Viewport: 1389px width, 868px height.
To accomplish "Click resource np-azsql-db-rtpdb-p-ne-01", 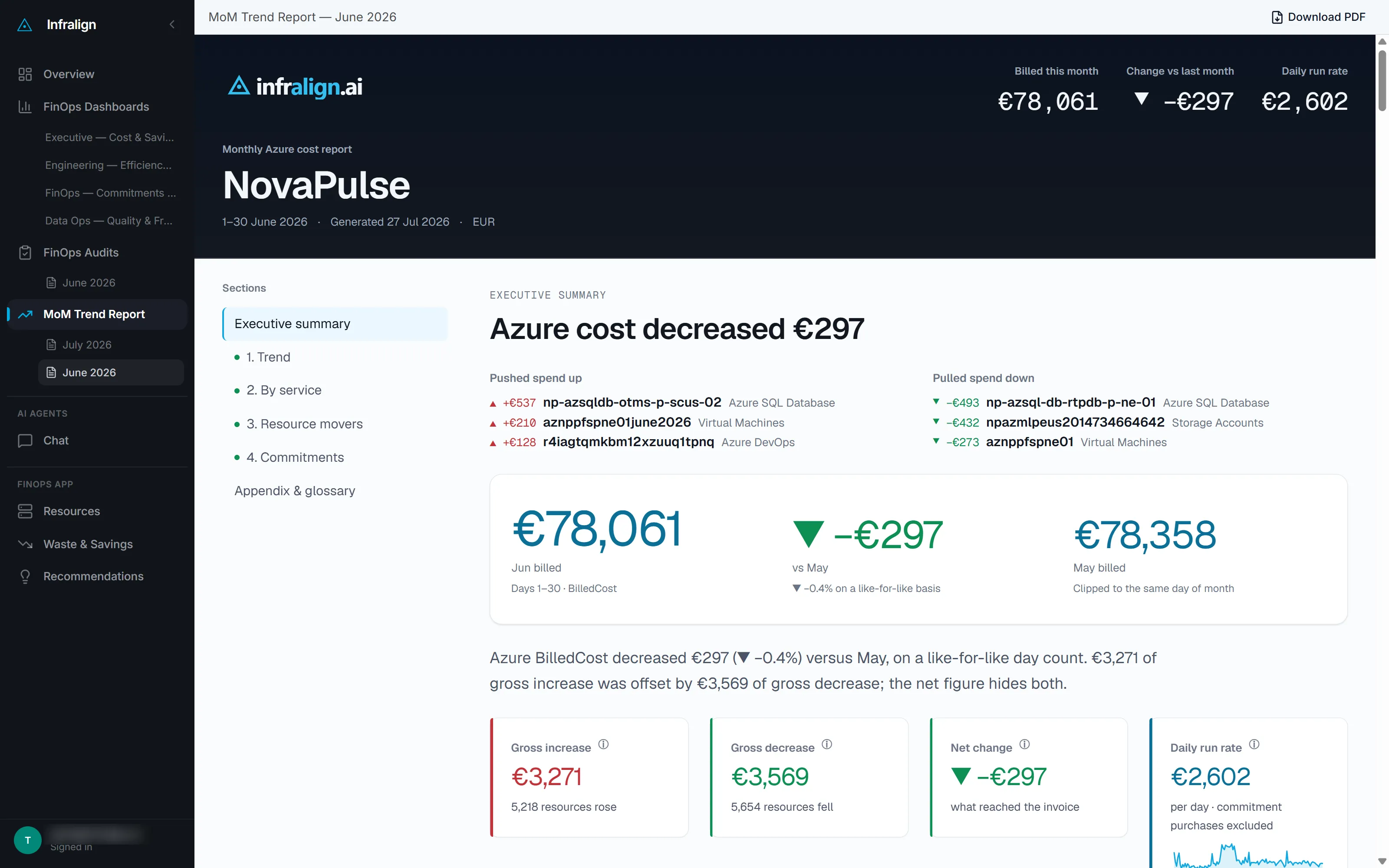I will pos(1070,402).
